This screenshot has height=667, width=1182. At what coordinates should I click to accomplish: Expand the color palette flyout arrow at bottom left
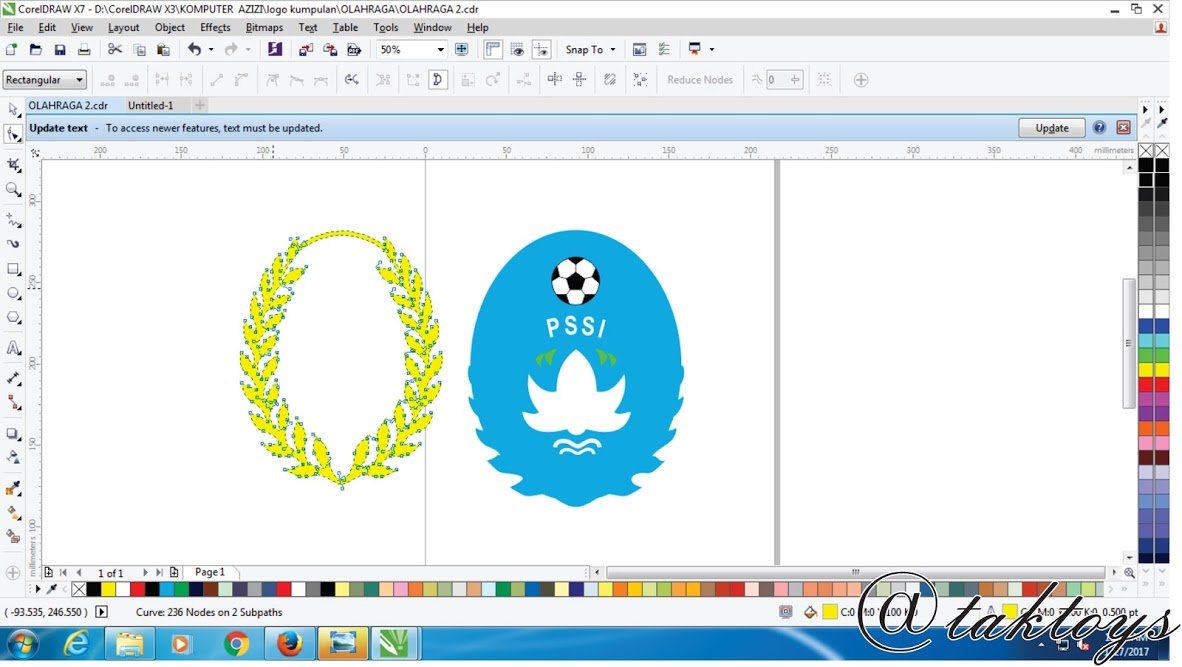click(x=38, y=589)
